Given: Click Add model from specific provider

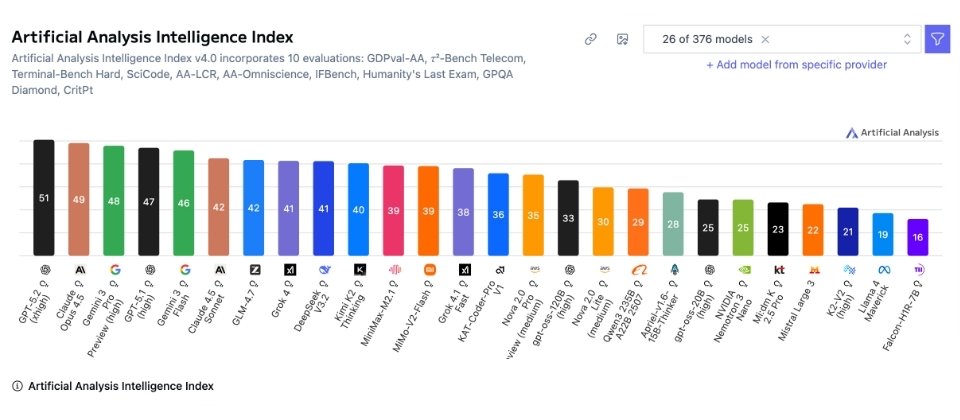Looking at the screenshot, I should (x=796, y=65).
